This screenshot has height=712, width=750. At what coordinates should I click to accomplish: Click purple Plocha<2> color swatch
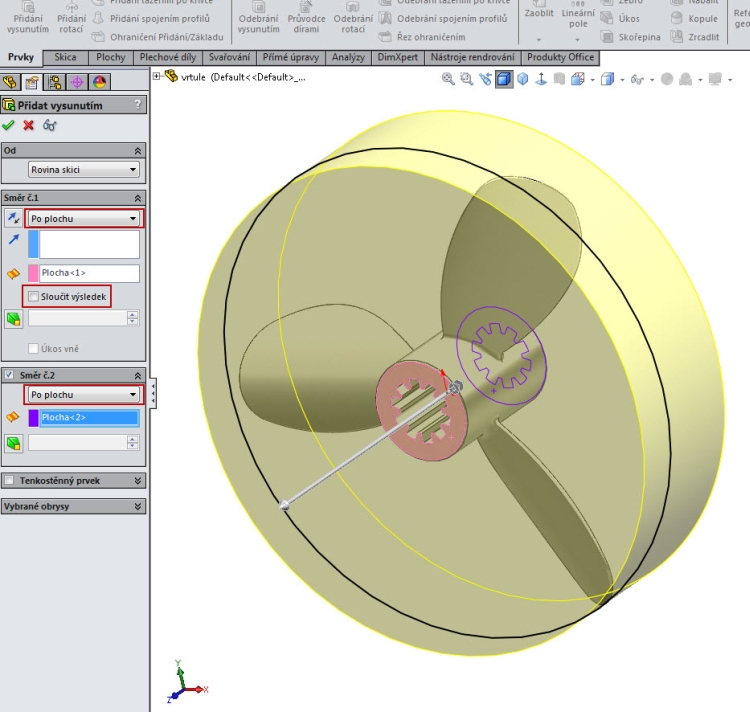(x=33, y=418)
